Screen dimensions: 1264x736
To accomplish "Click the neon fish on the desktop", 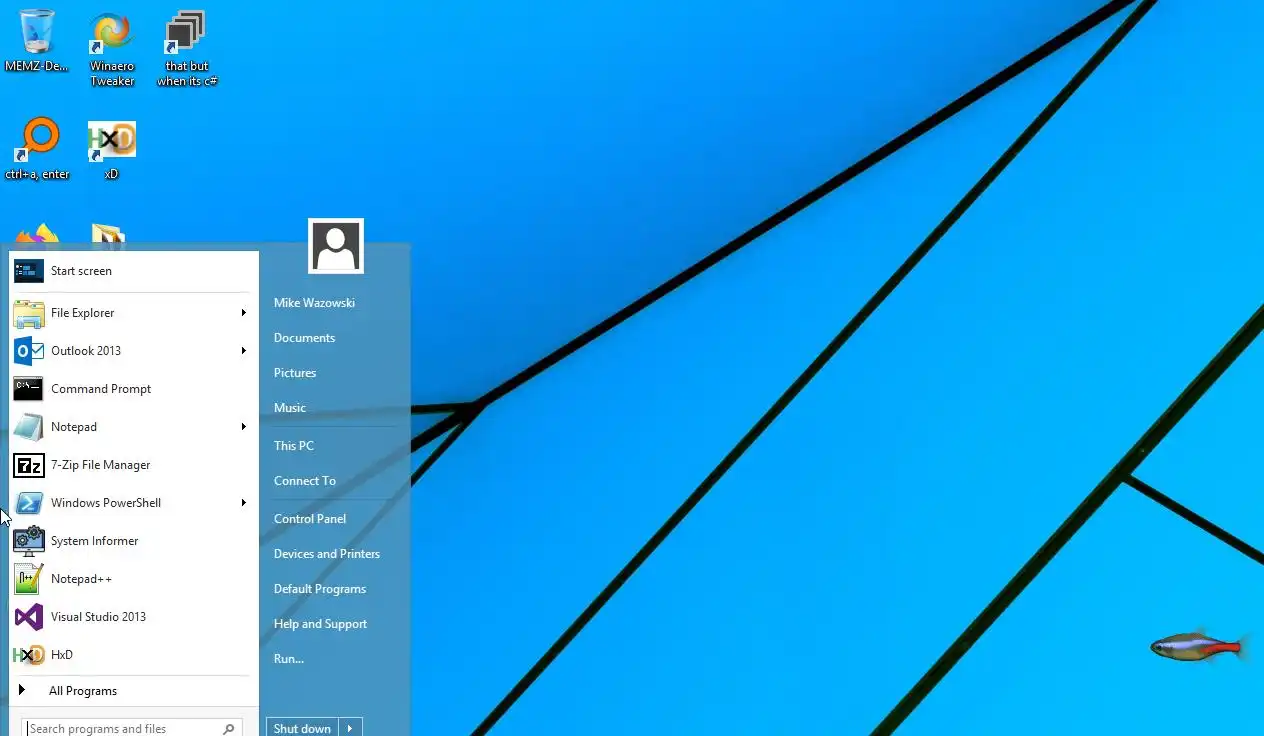I will 1199,647.
